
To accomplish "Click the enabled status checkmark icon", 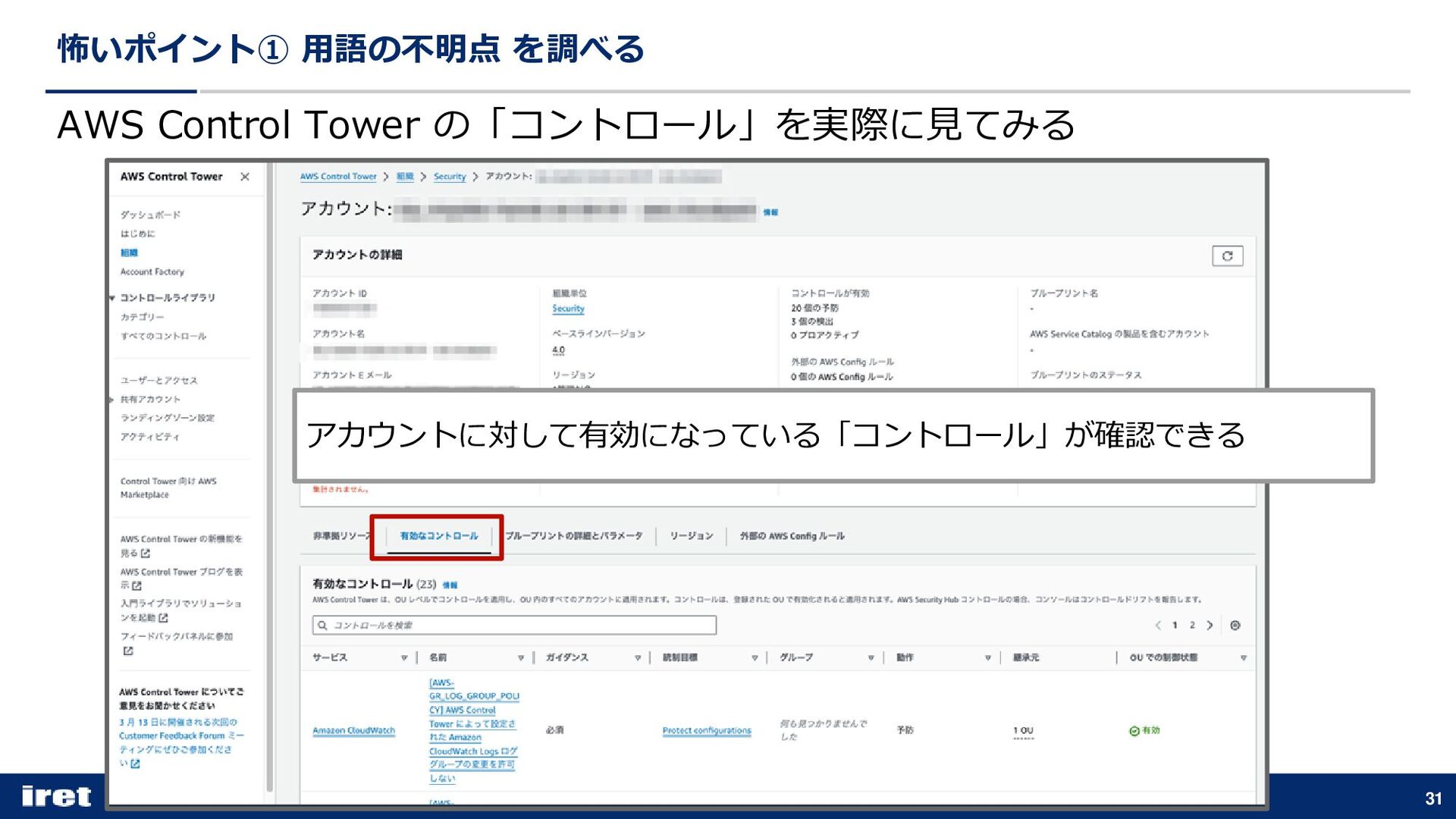I will pos(1134,731).
